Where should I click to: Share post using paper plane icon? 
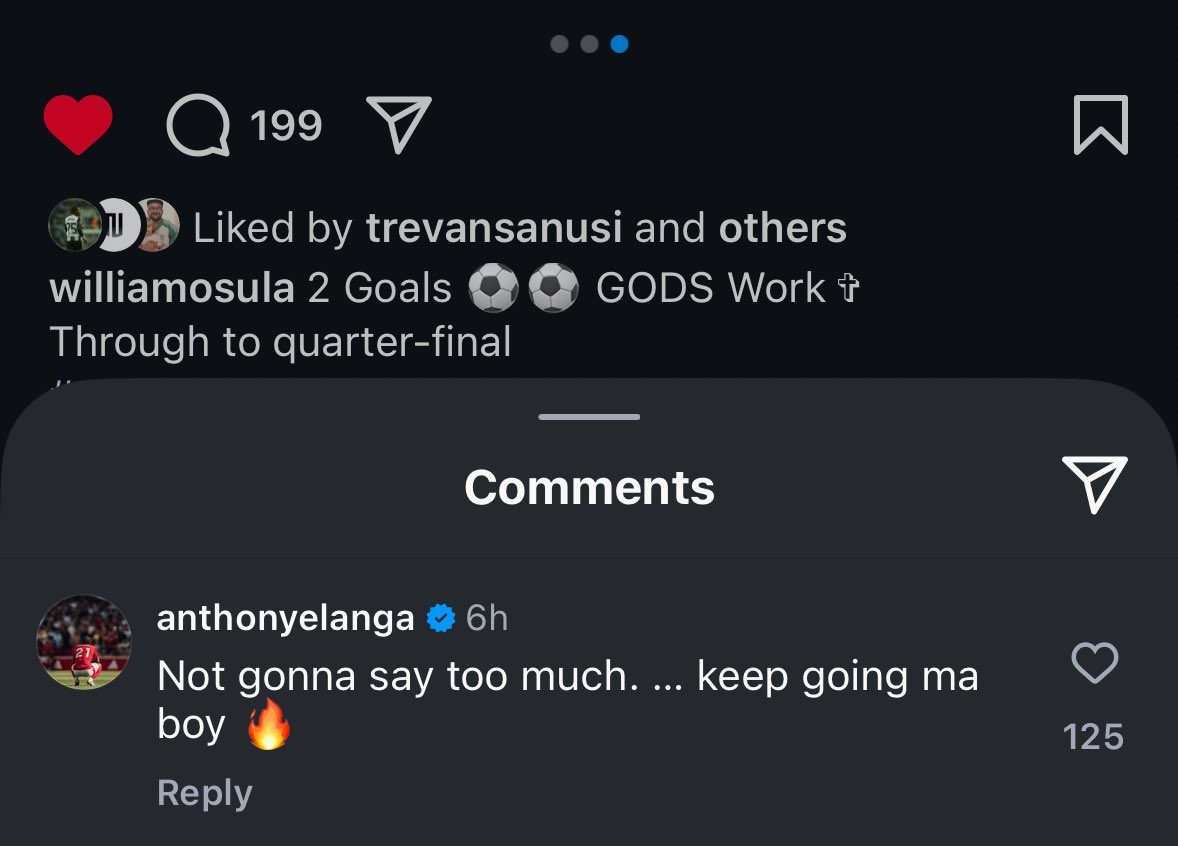pos(399,125)
